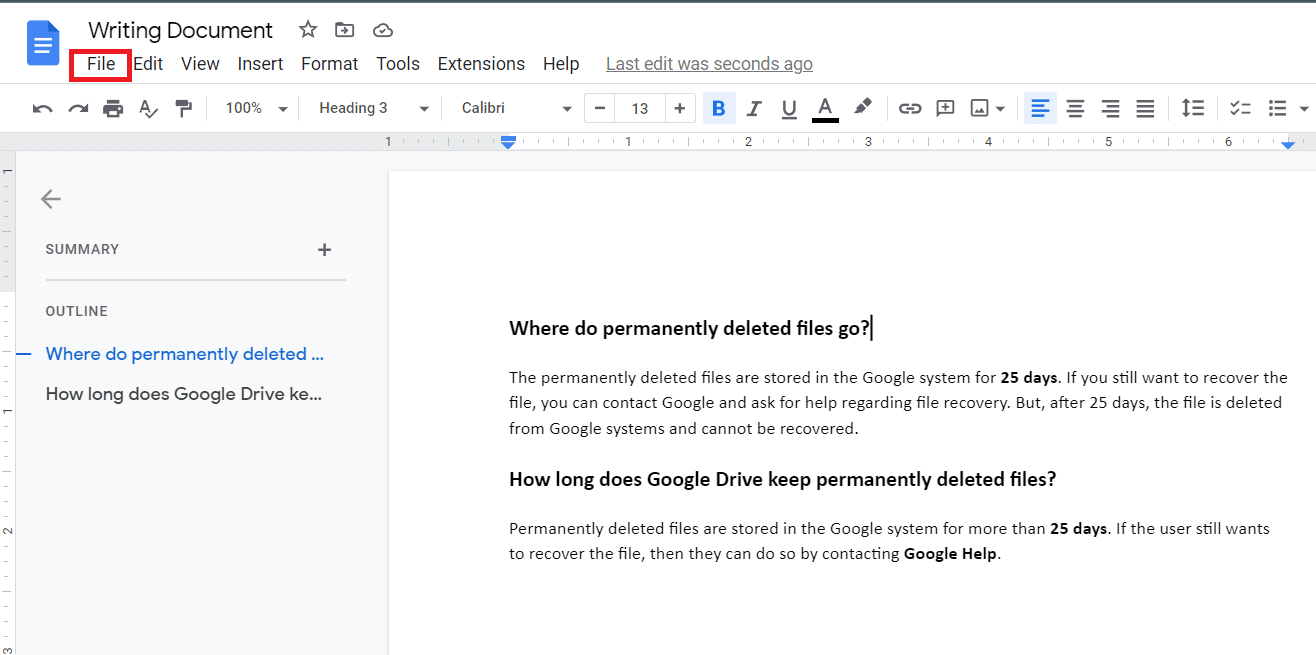Image resolution: width=1316 pixels, height=655 pixels.
Task: Open version history via last edit link
Action: [709, 64]
